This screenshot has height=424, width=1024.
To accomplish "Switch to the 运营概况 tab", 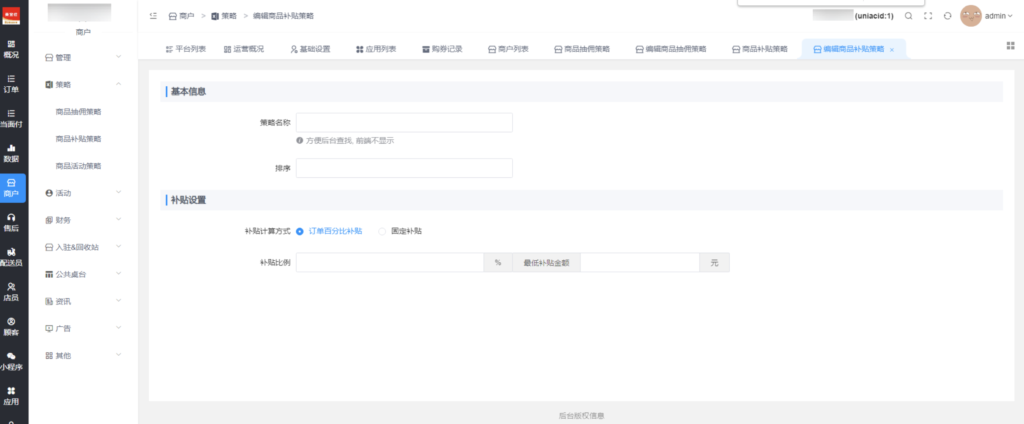I will pyautogui.click(x=244, y=49).
